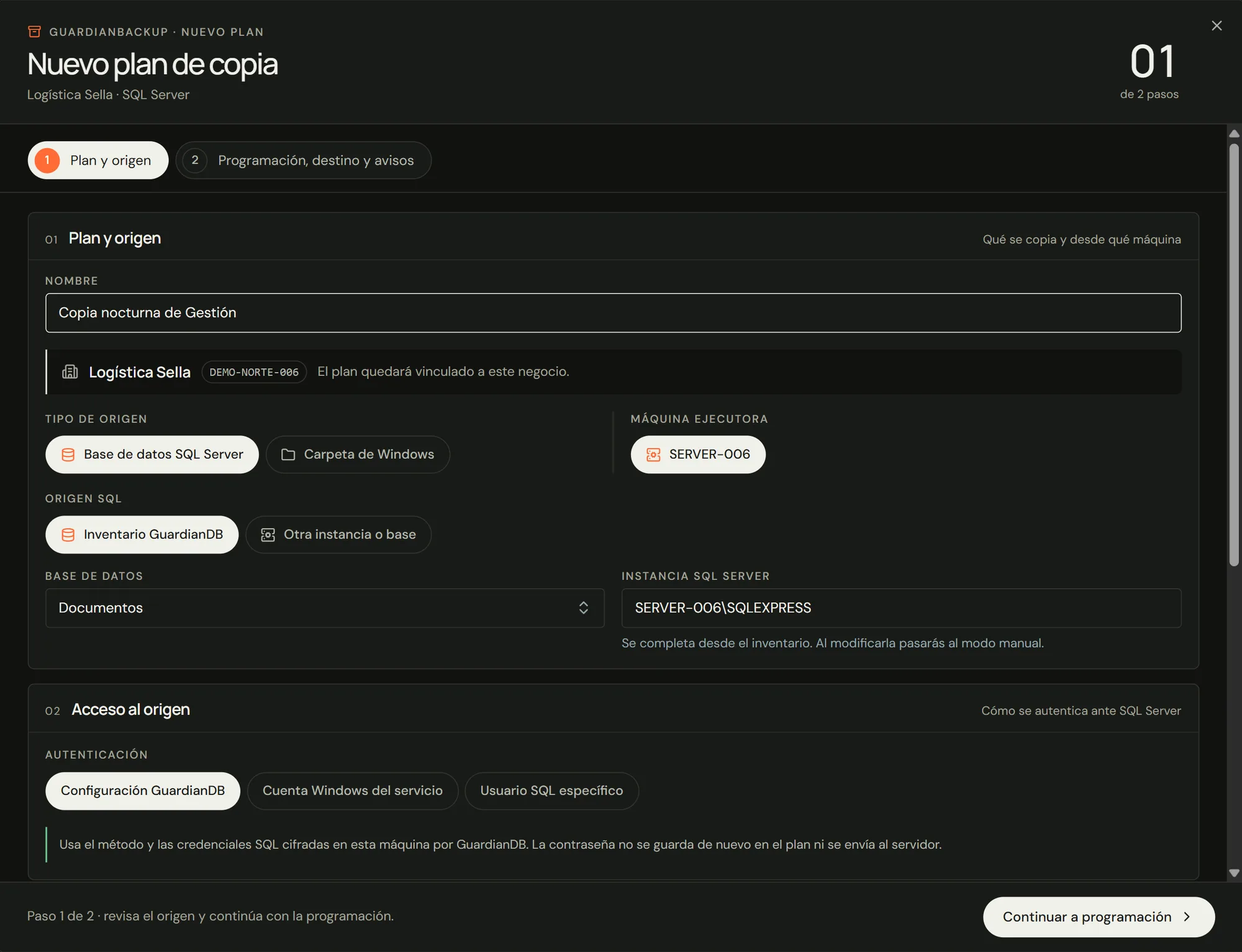Click the scrollbar down arrow
The image size is (1242, 952).
pyautogui.click(x=1235, y=873)
